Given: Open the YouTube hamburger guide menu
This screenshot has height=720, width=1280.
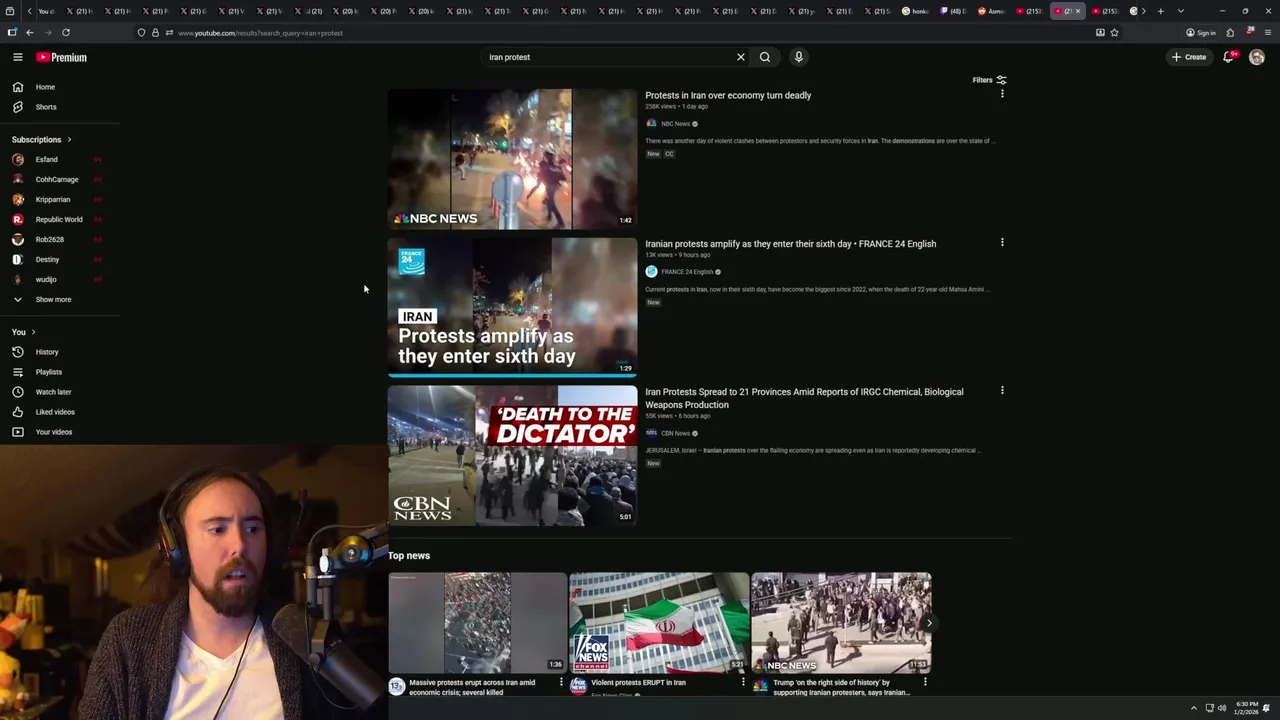Looking at the screenshot, I should point(17,57).
